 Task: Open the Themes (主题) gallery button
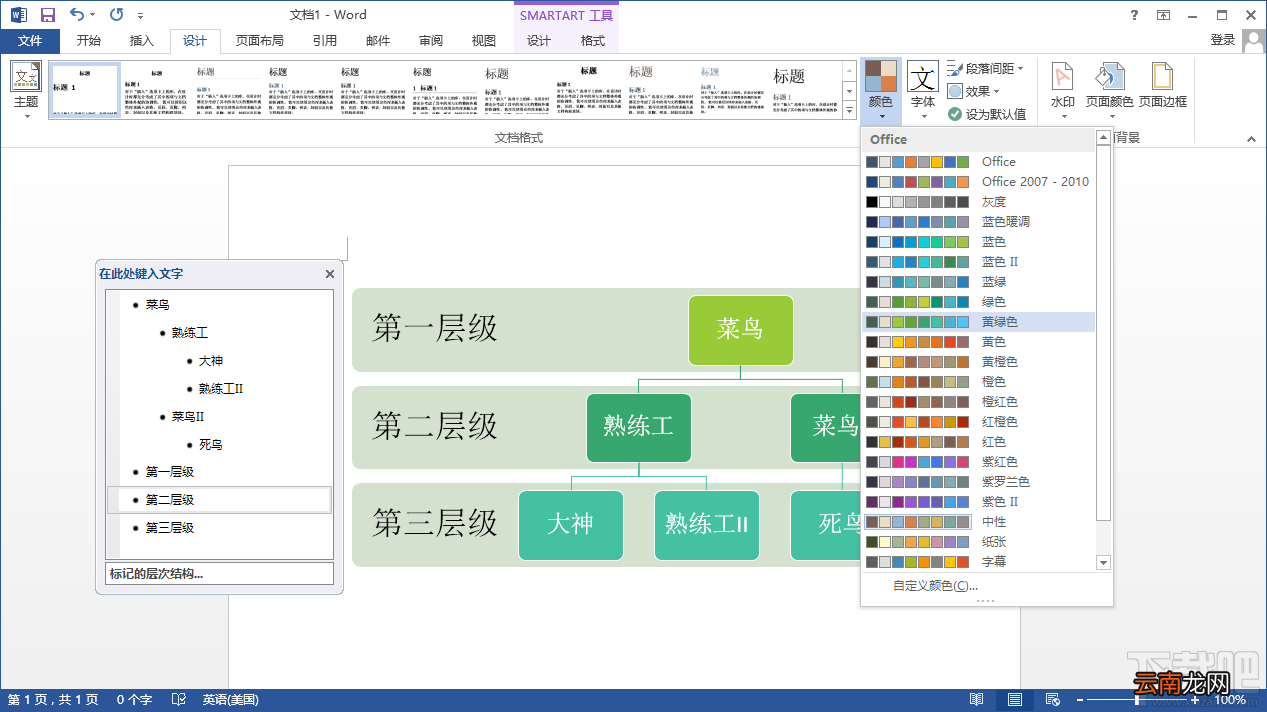[26, 90]
